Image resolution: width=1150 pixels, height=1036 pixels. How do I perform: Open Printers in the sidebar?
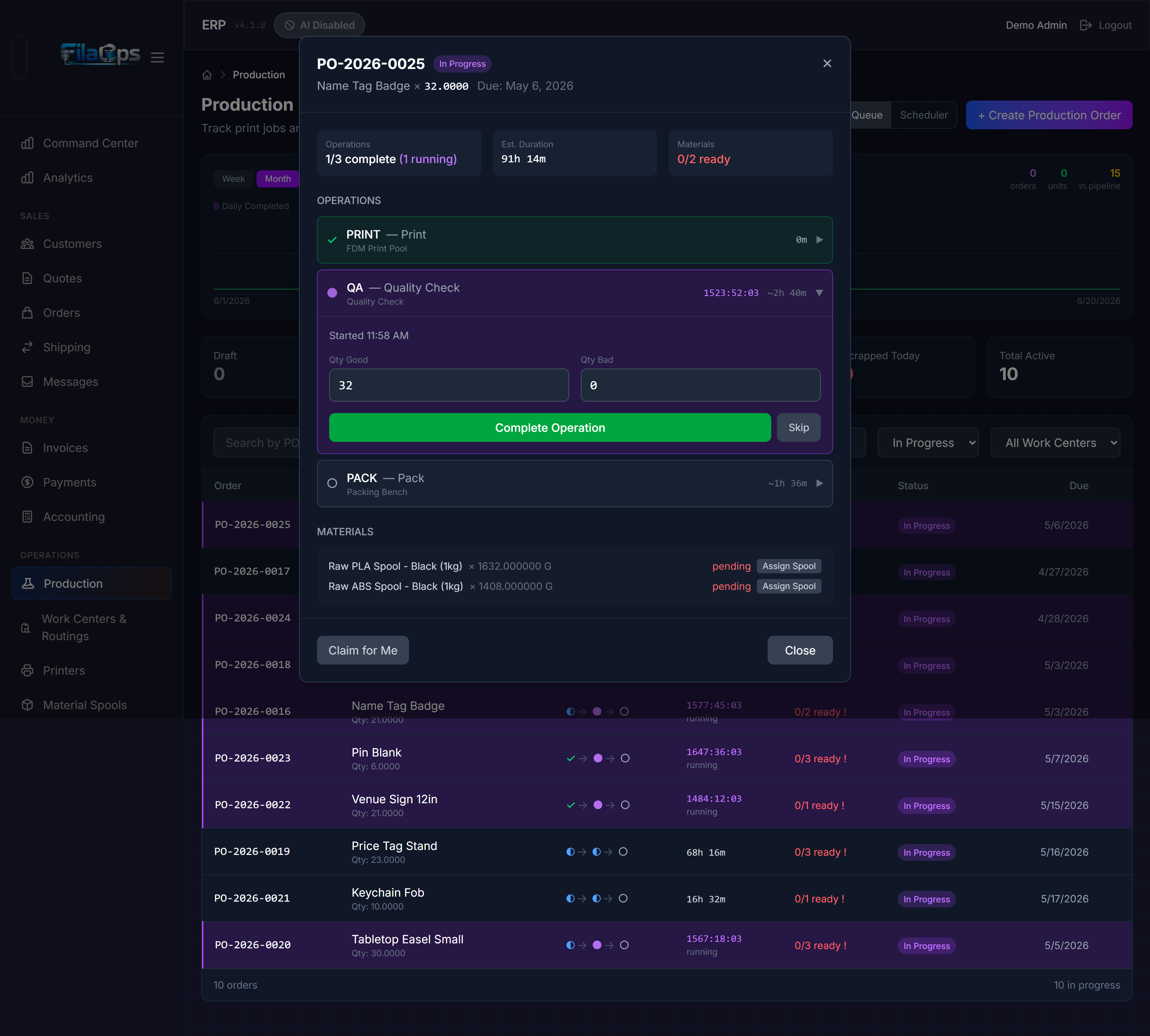click(91, 671)
